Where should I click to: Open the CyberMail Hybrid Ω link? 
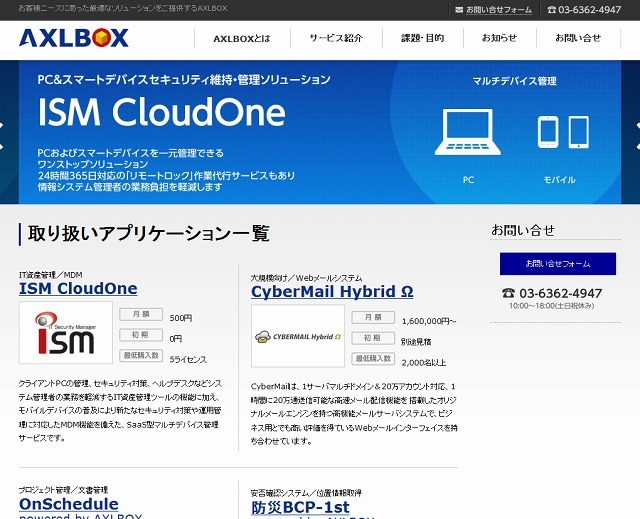coord(332,292)
